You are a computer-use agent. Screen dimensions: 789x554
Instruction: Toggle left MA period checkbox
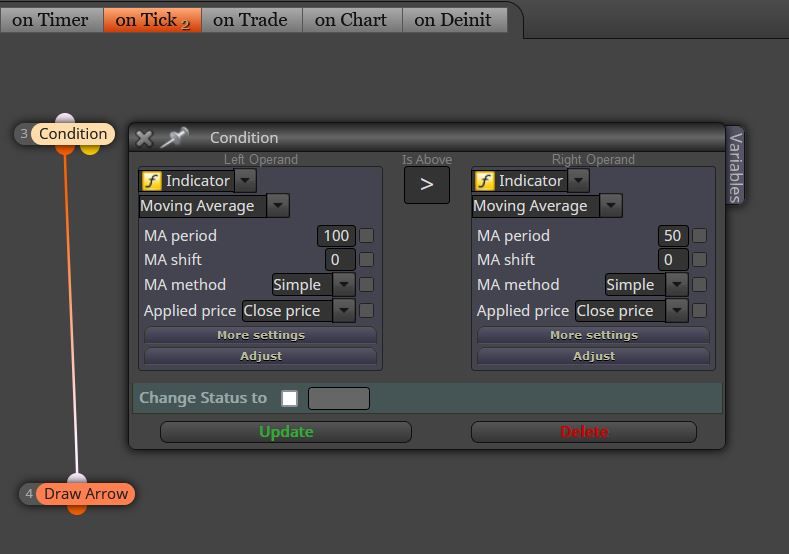click(367, 235)
